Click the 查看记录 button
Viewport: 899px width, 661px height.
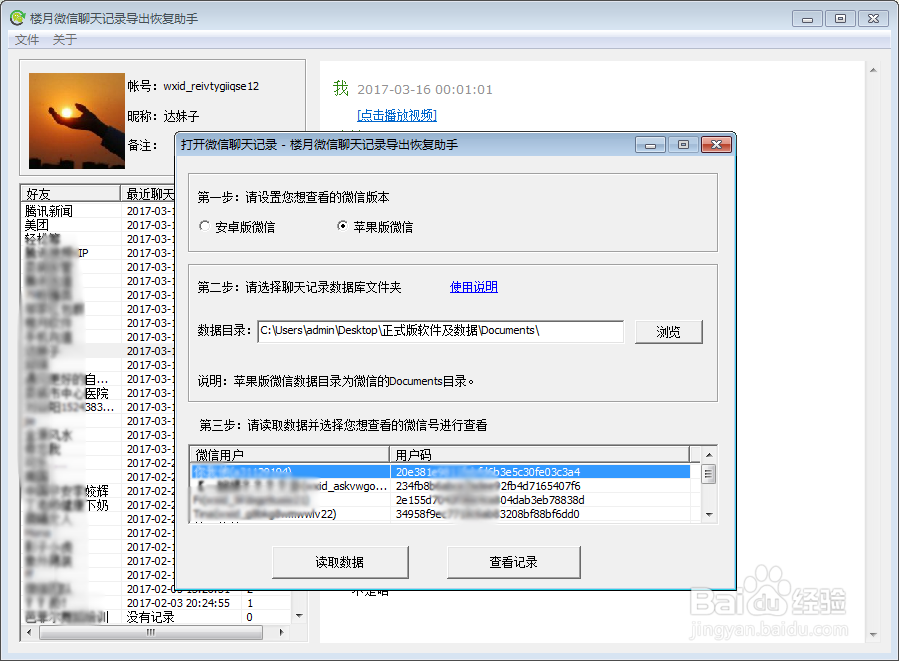click(513, 562)
